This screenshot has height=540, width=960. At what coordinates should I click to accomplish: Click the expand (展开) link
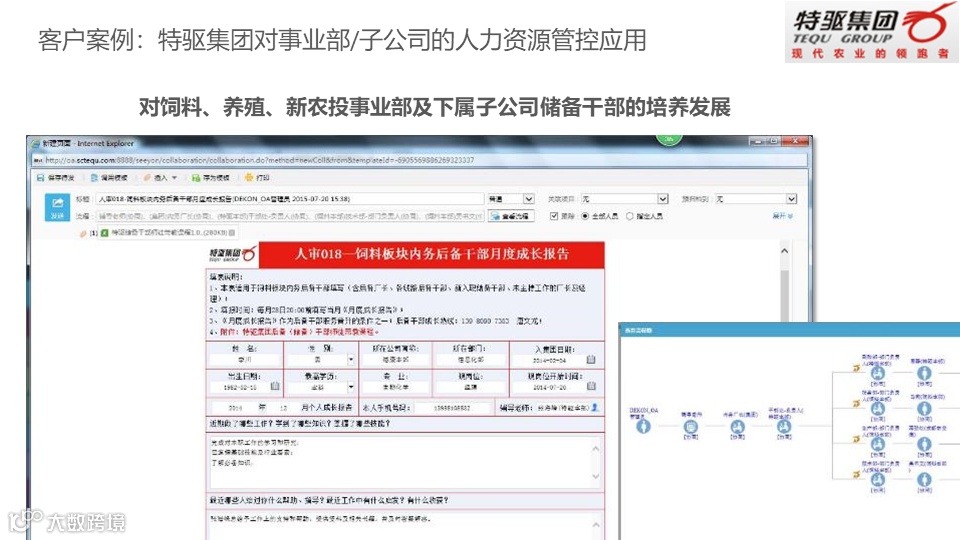coord(782,216)
